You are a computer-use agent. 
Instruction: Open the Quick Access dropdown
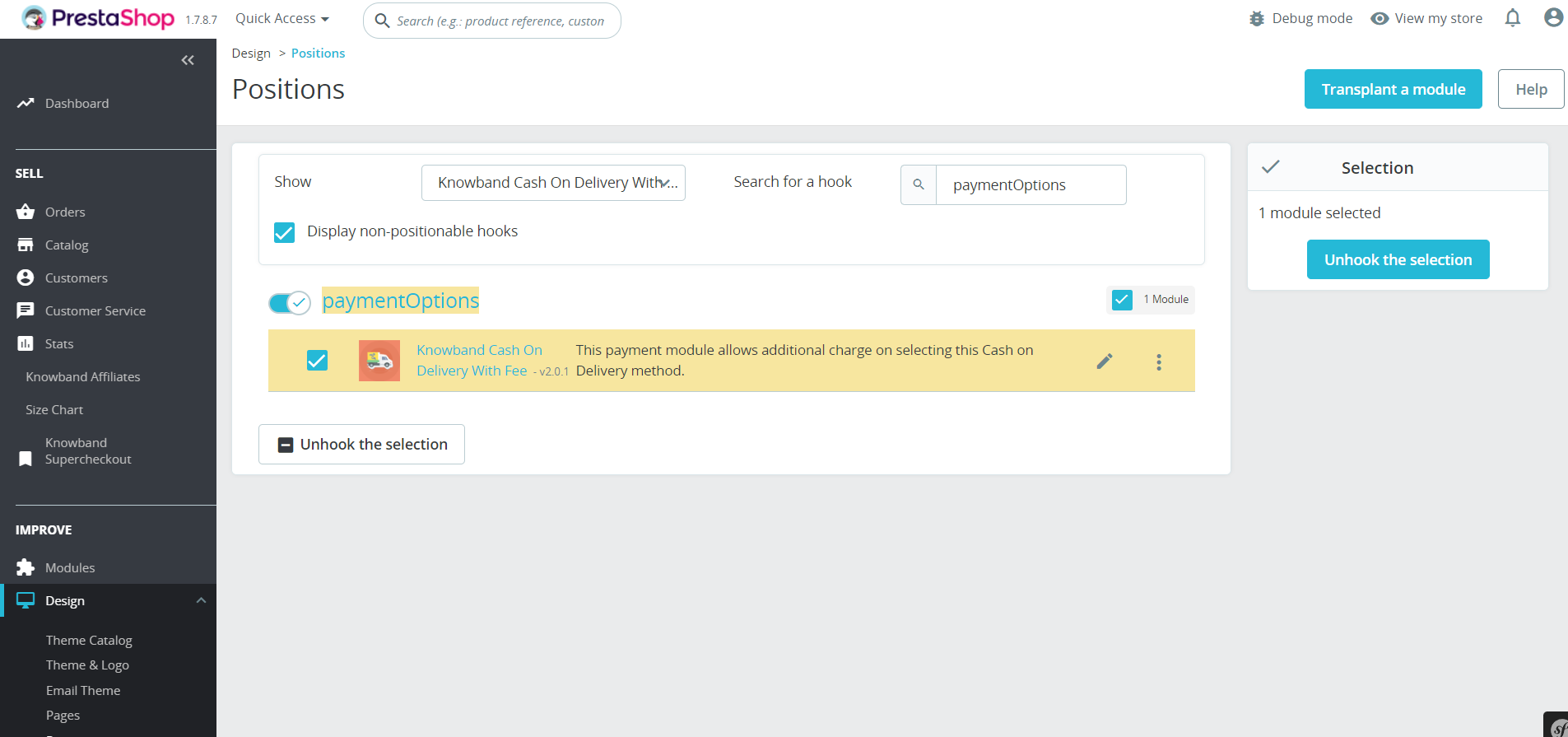tap(282, 18)
